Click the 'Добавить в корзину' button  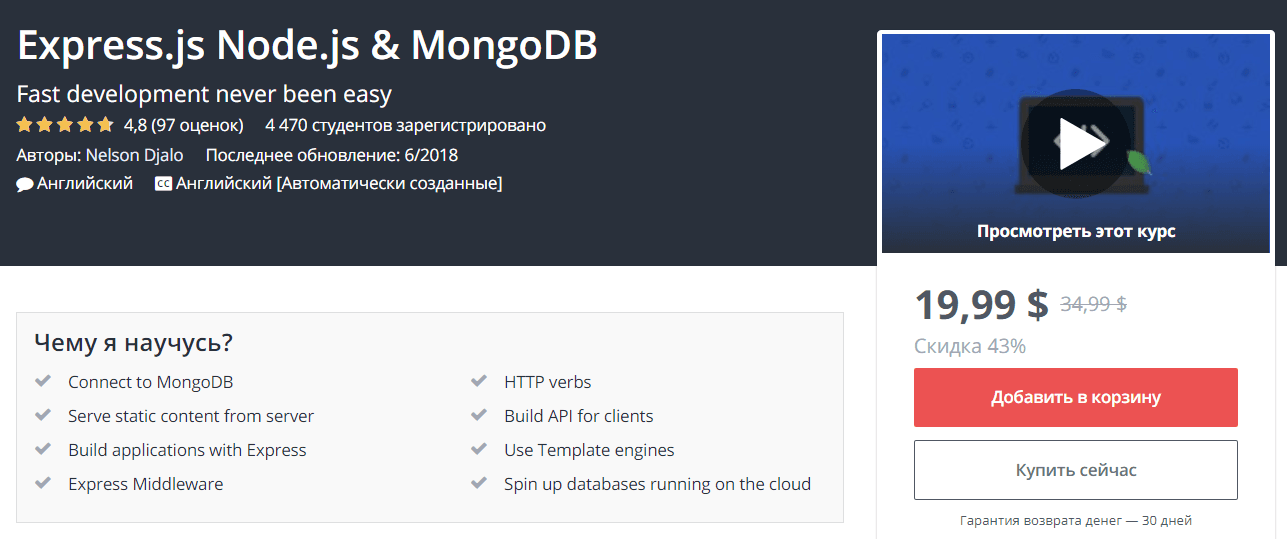point(1076,397)
